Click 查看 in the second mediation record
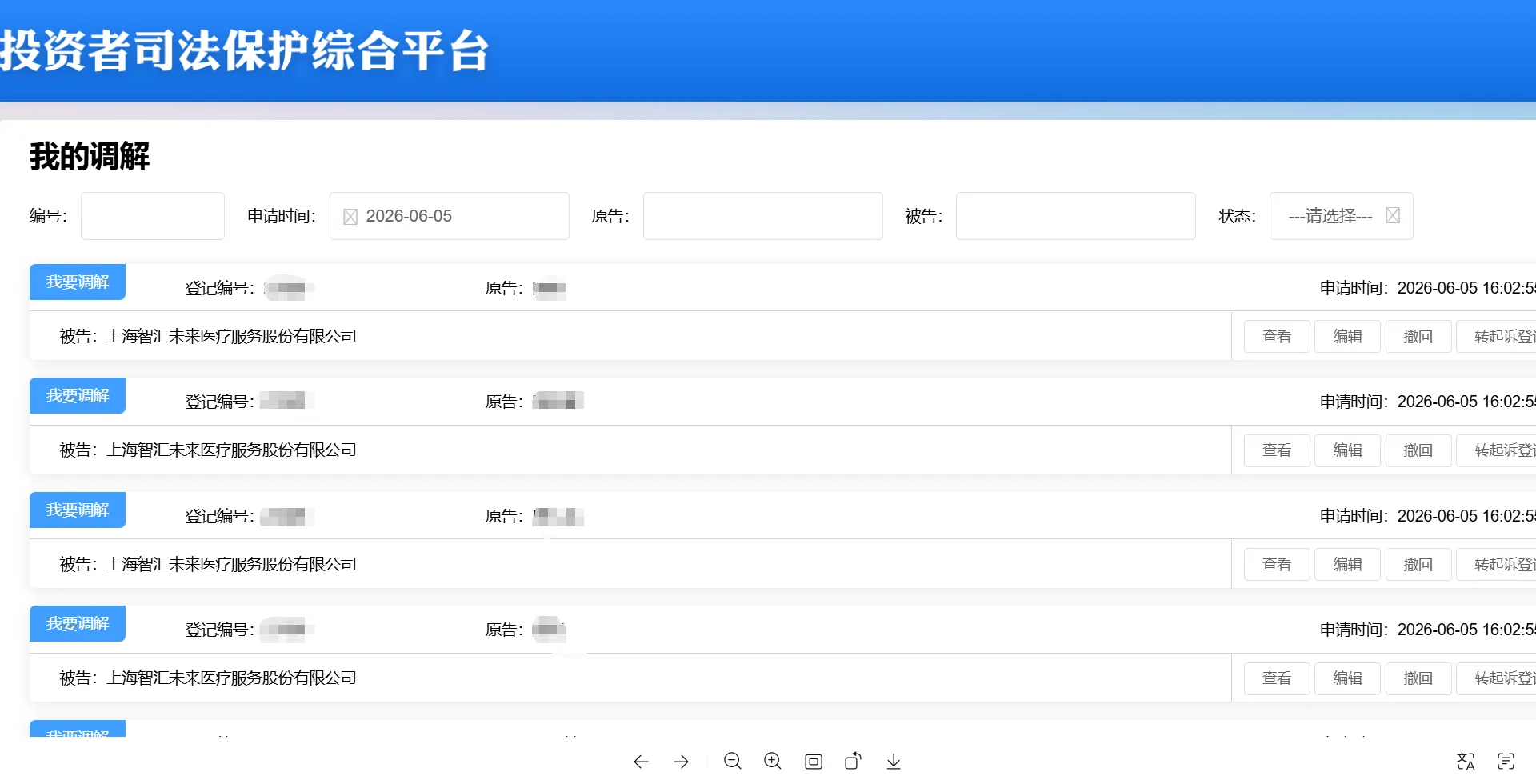 [x=1277, y=450]
